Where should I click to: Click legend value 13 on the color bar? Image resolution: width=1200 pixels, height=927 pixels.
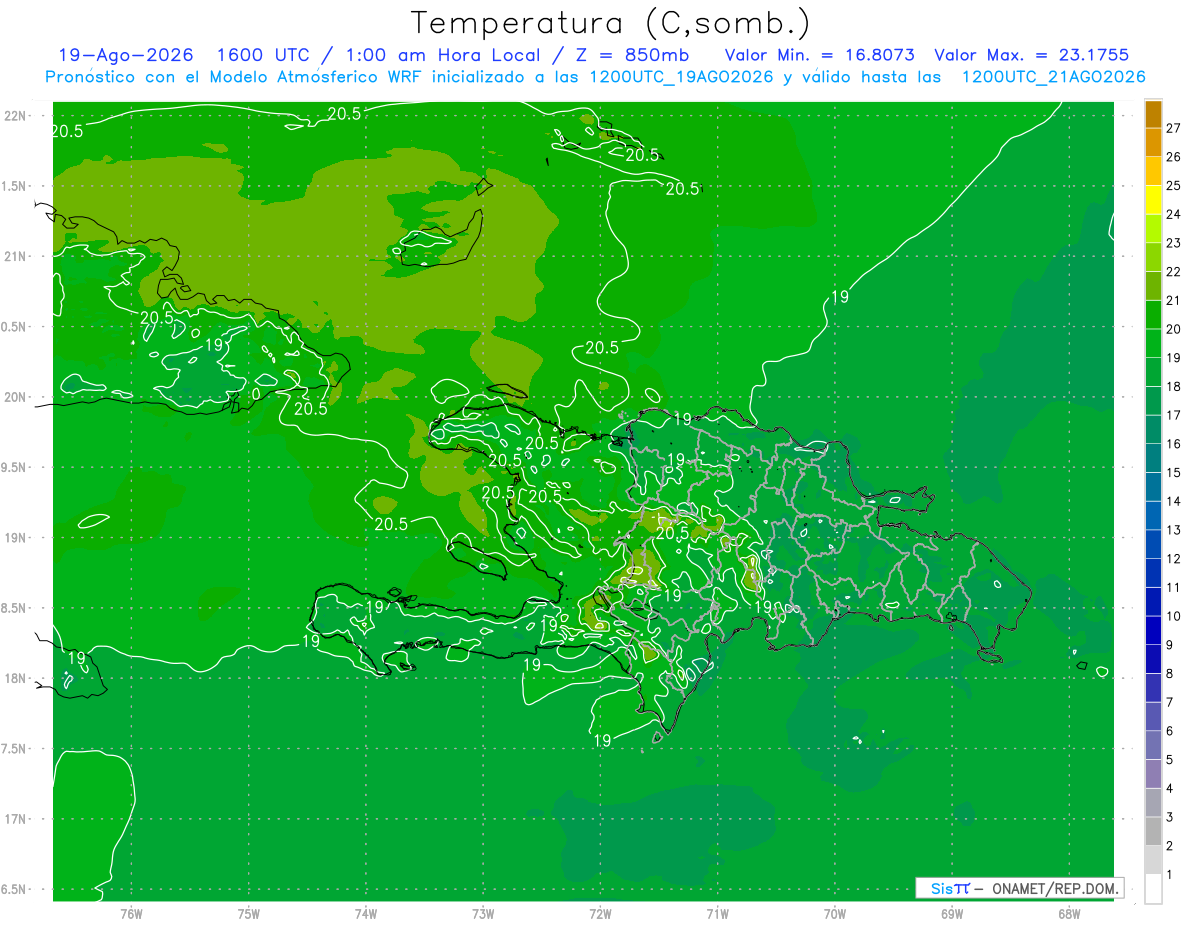point(1175,530)
